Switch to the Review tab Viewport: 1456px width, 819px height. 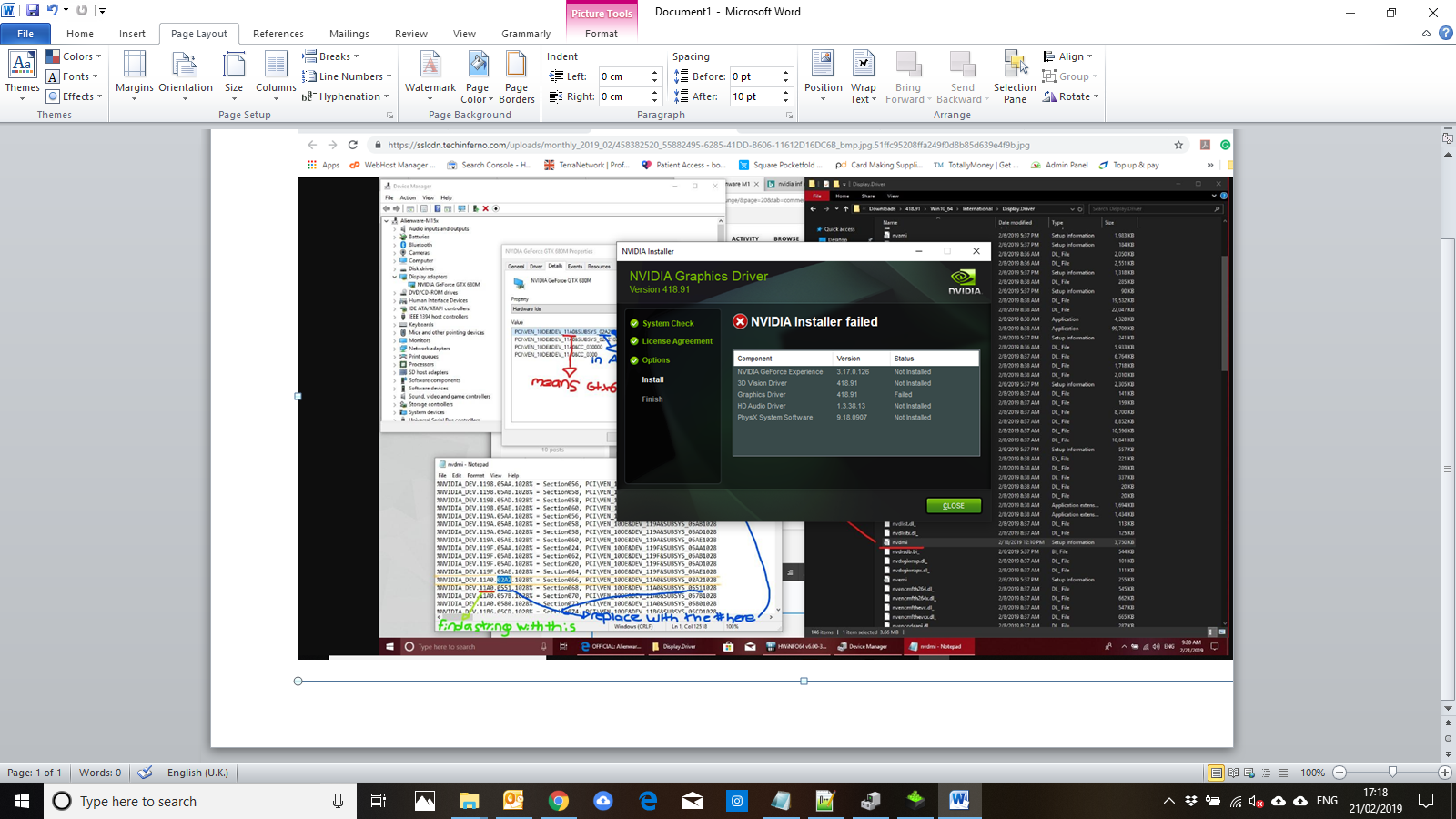411,34
